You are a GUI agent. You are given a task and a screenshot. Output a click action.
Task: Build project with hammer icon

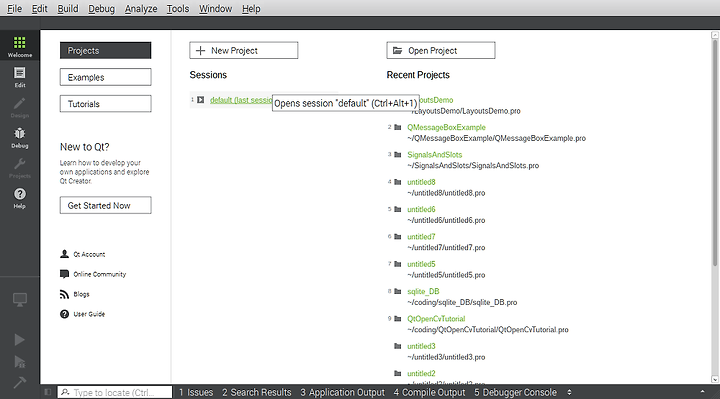19,382
